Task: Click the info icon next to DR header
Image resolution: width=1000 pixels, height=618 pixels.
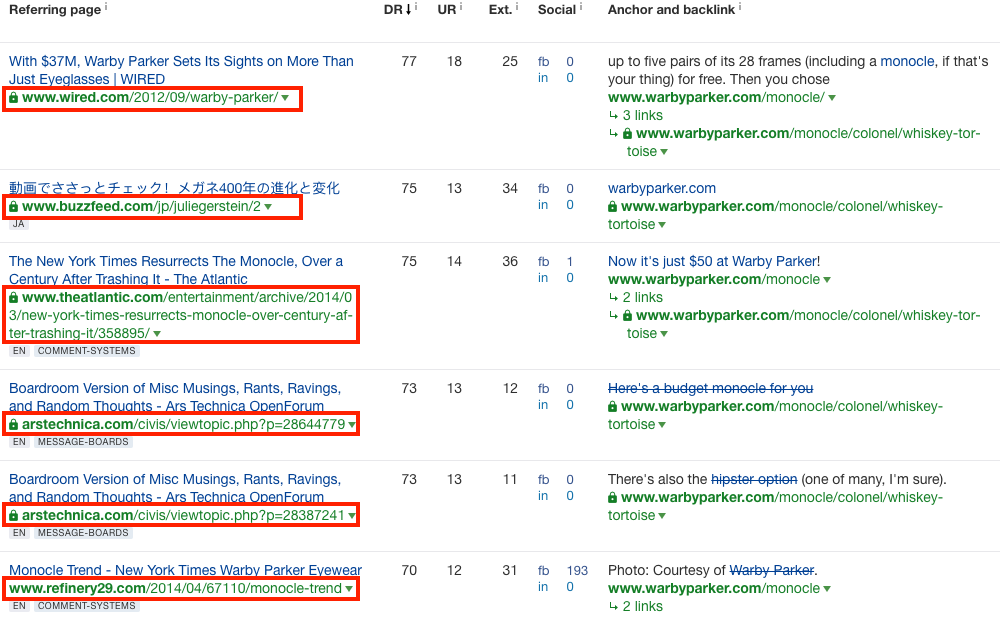Action: [416, 7]
